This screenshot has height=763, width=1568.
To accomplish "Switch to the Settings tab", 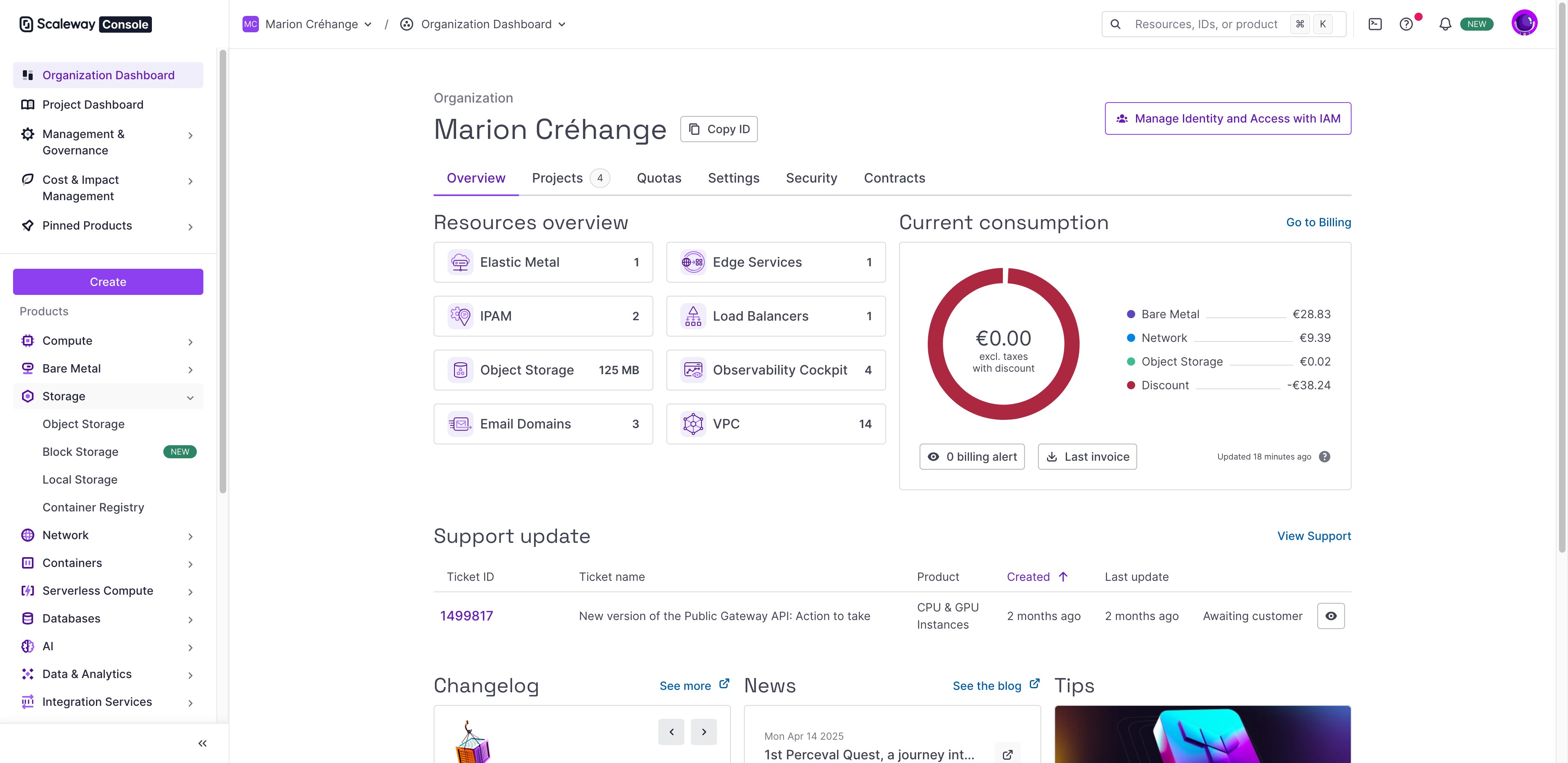I will [733, 178].
